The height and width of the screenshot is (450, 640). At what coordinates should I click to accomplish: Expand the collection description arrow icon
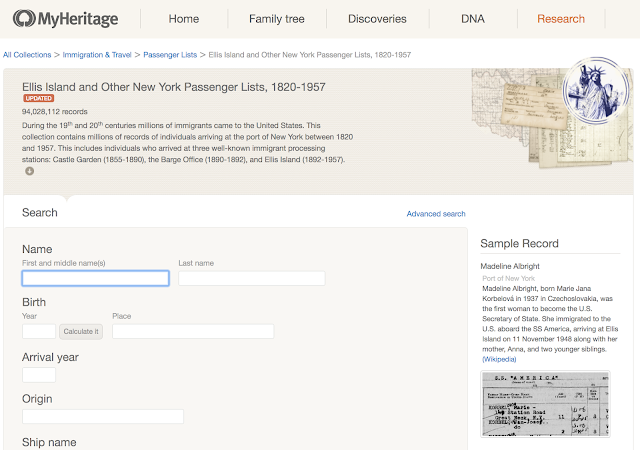(x=29, y=171)
